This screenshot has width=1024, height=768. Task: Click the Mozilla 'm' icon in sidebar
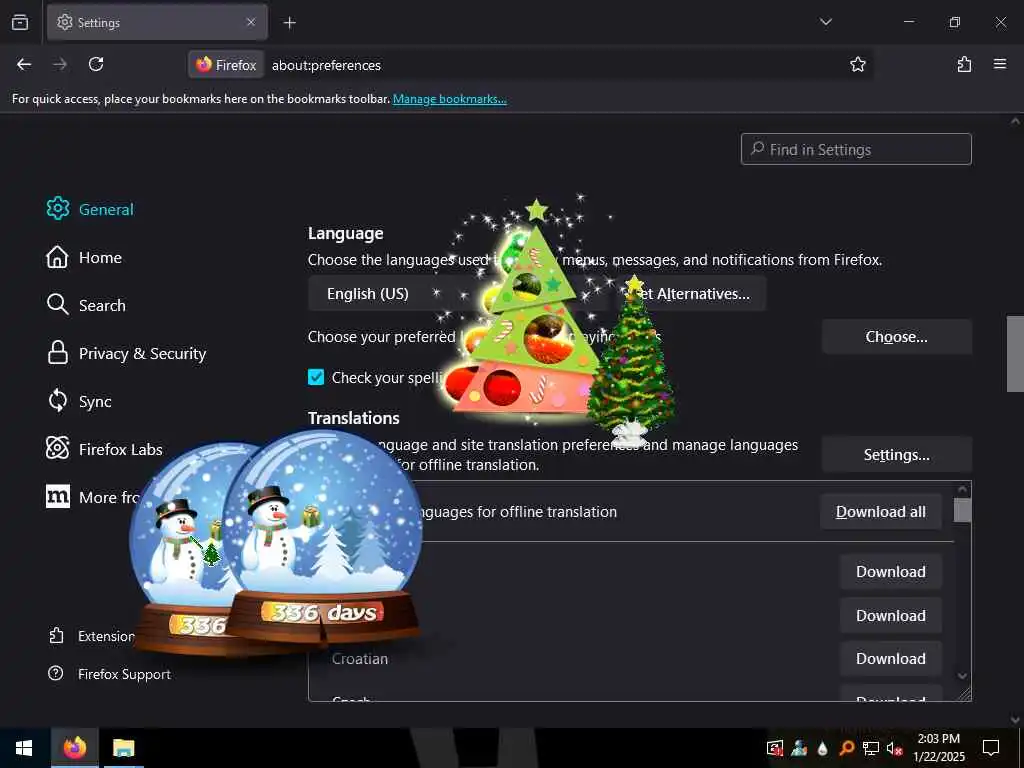point(57,496)
